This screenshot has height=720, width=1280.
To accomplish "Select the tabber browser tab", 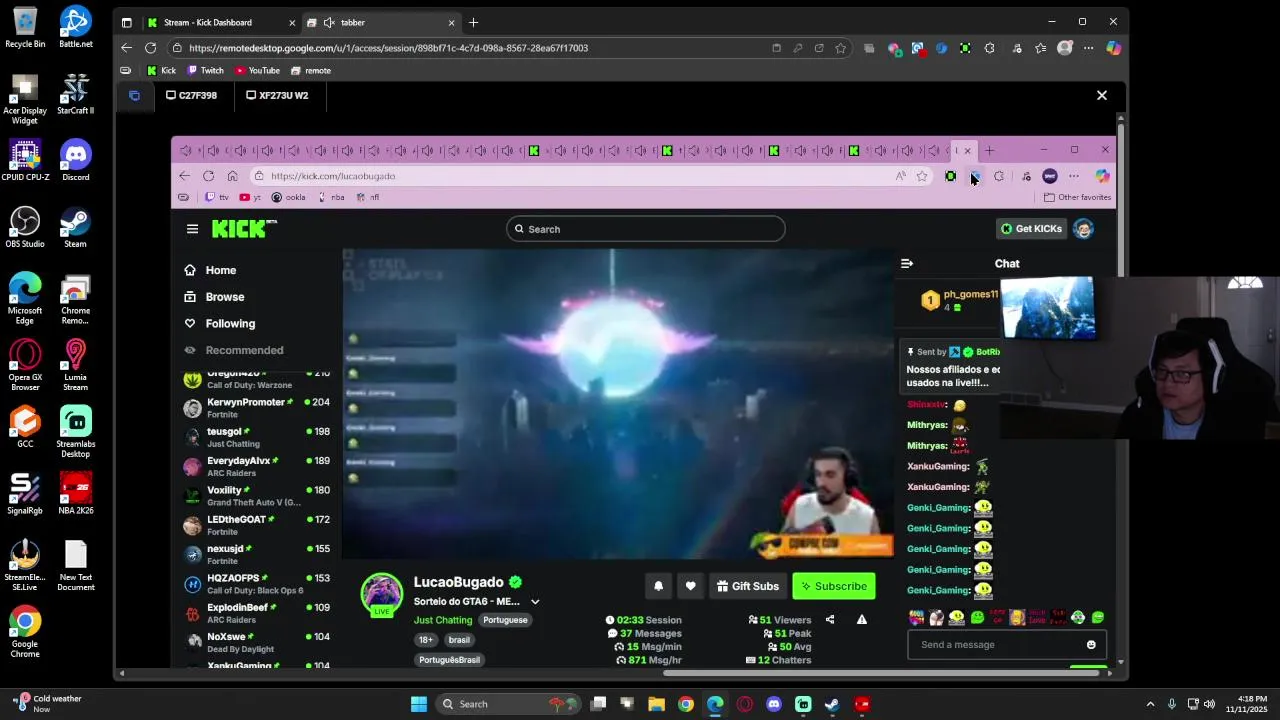I will click(x=382, y=22).
